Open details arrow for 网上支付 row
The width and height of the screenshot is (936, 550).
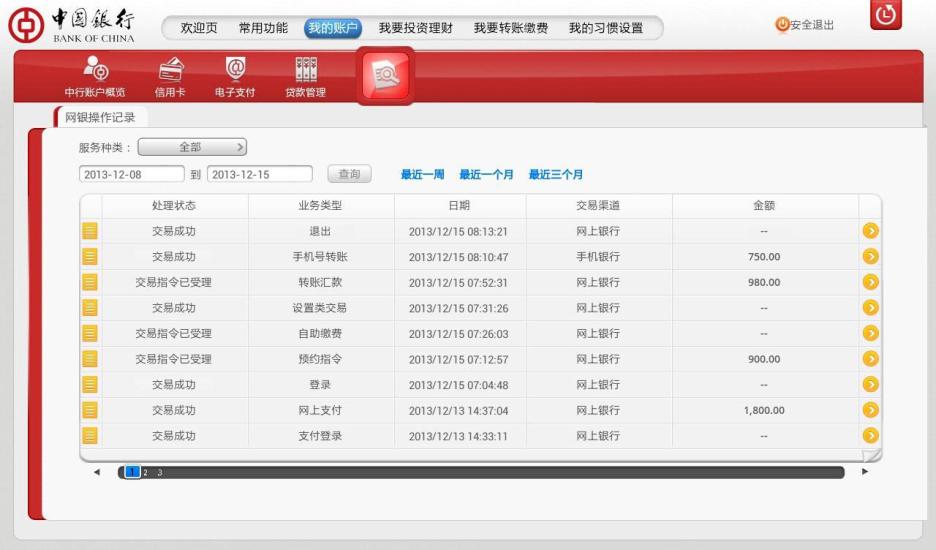pos(870,410)
